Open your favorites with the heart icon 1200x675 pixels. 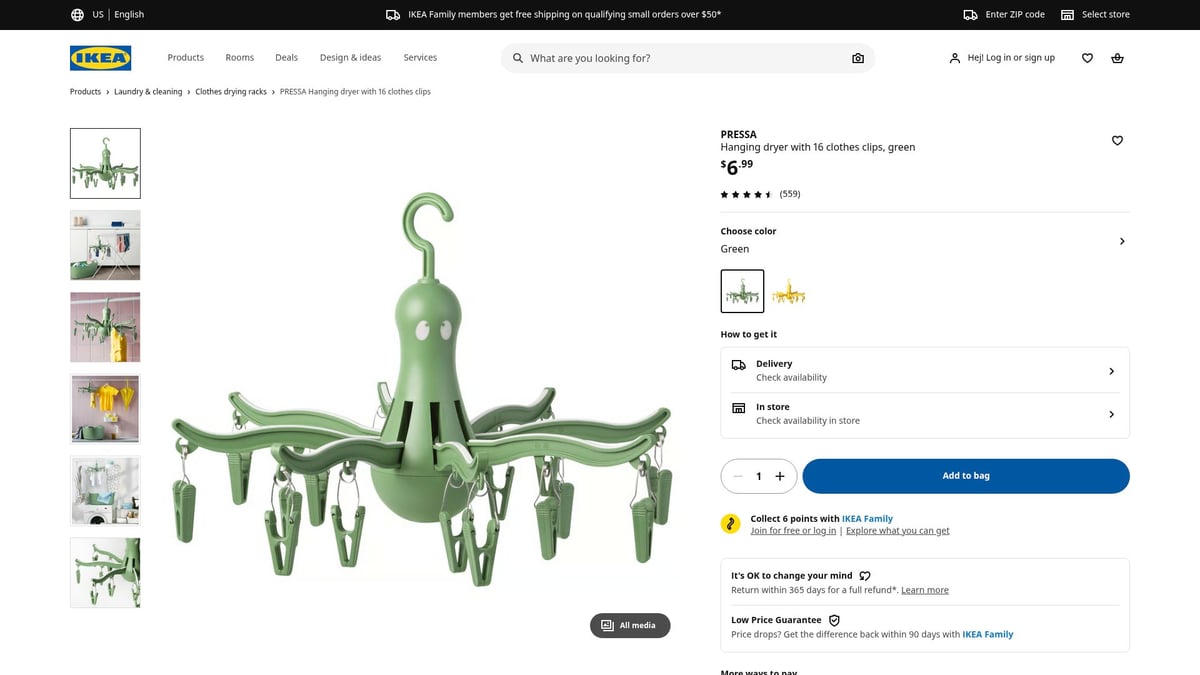tap(1087, 58)
